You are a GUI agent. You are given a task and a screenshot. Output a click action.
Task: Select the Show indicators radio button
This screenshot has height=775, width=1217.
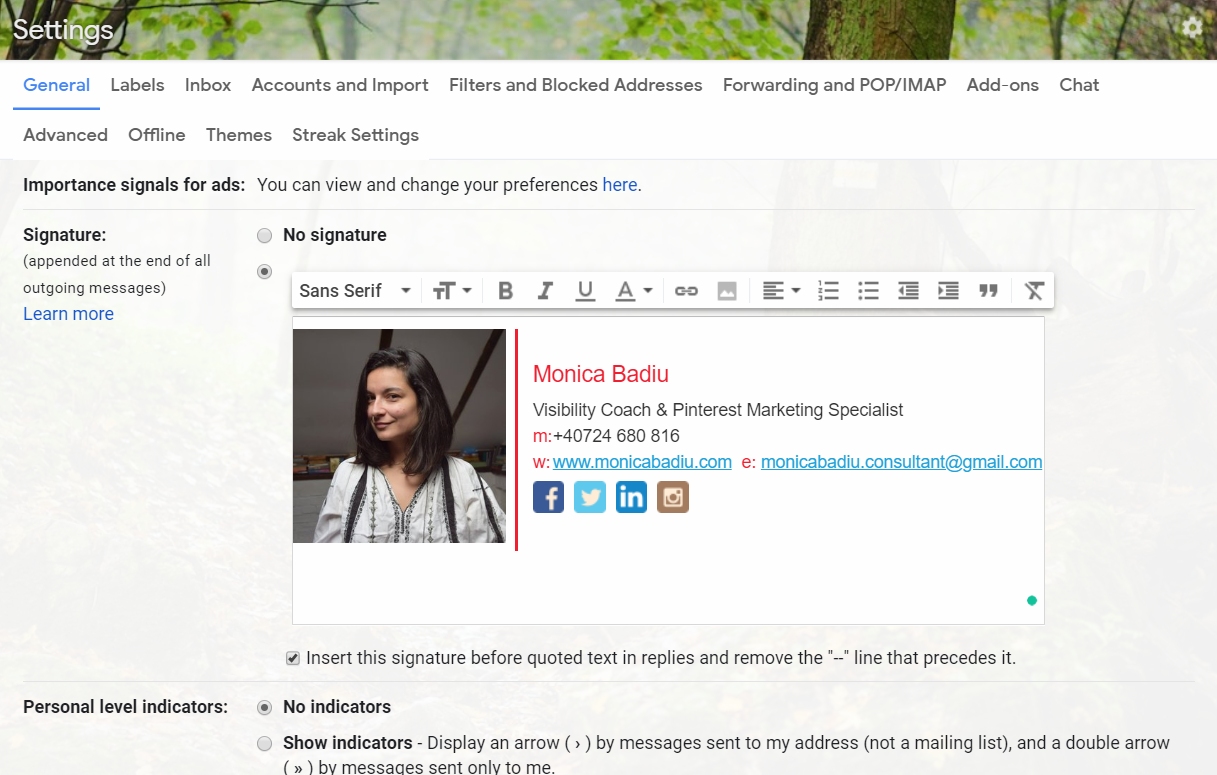[x=264, y=744]
